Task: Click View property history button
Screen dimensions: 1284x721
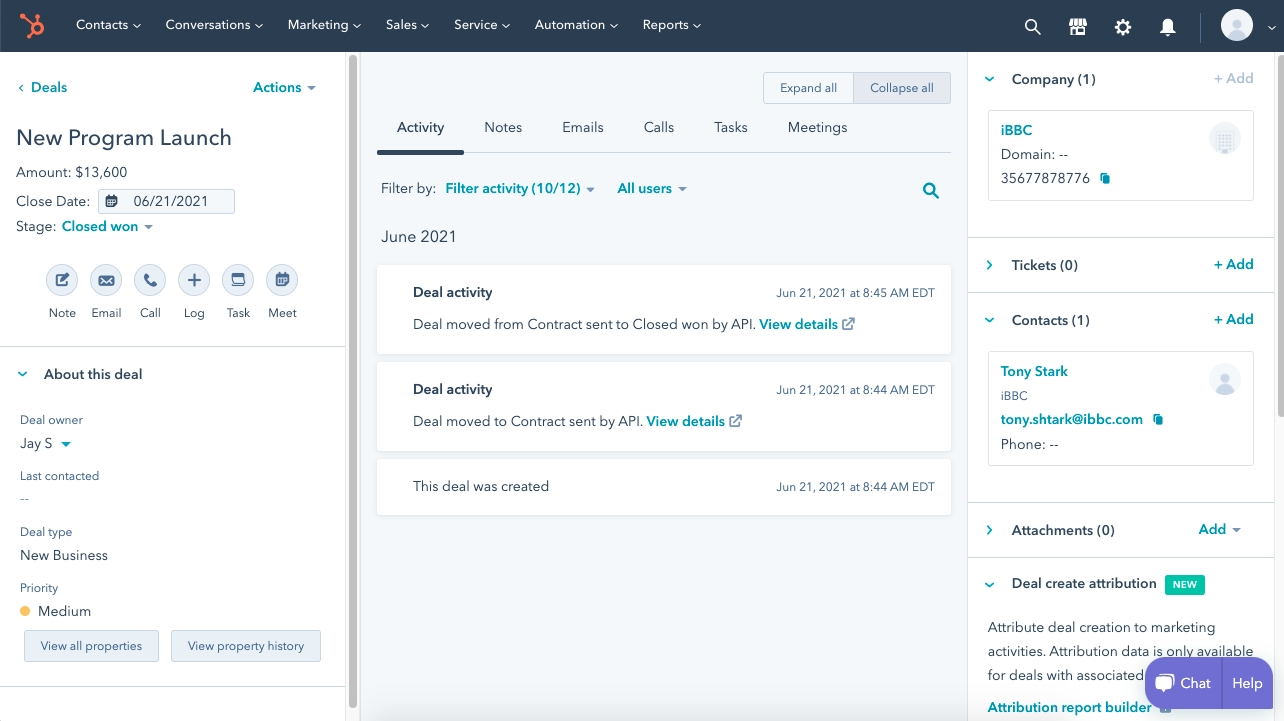Action: [246, 646]
